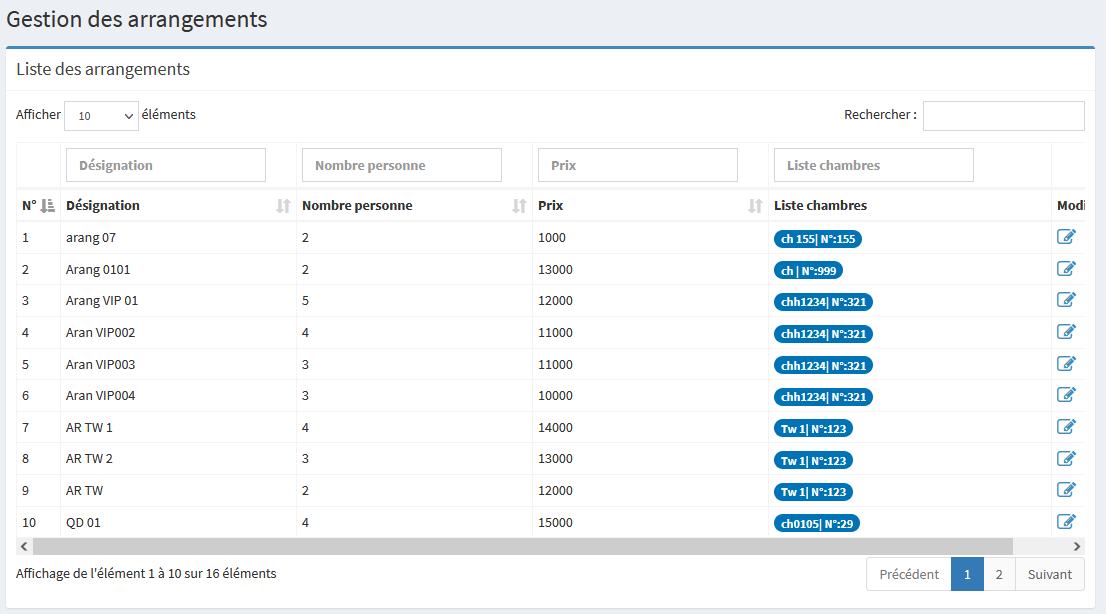Go to page 2 of results
The width and height of the screenshot is (1106, 614).
pyautogui.click(x=999, y=574)
